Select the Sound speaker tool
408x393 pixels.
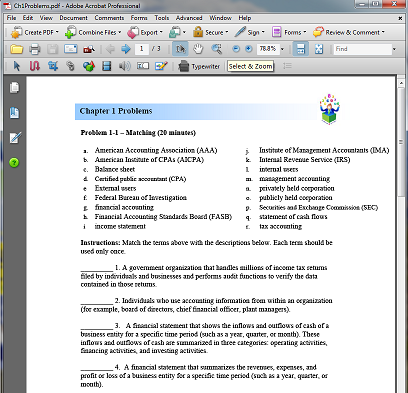[x=124, y=66]
